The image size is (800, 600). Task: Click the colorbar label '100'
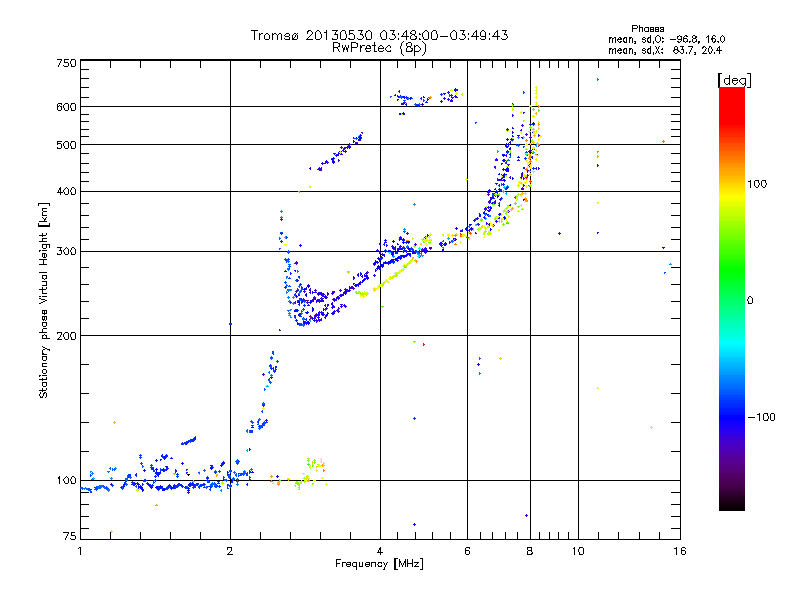coord(757,184)
